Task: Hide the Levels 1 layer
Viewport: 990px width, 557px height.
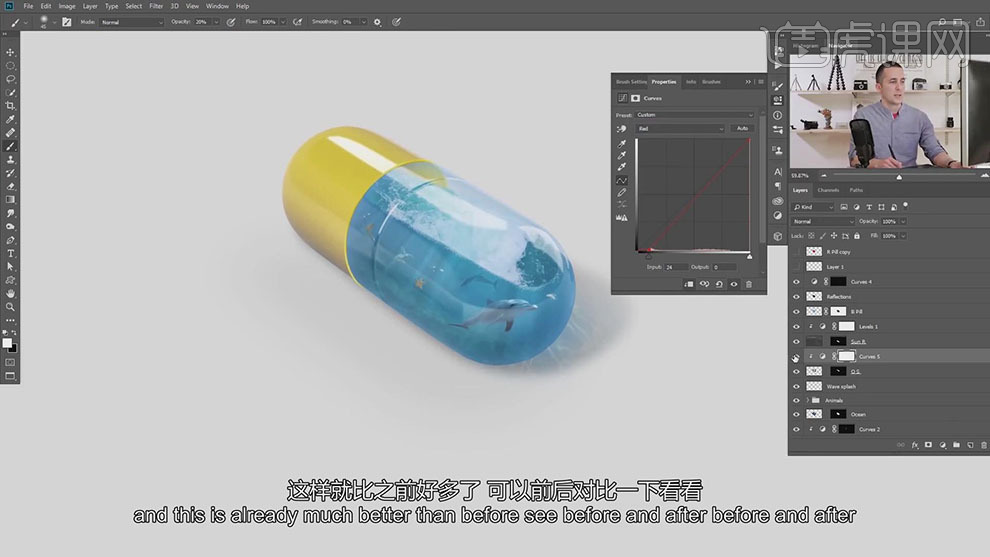Action: tap(796, 326)
